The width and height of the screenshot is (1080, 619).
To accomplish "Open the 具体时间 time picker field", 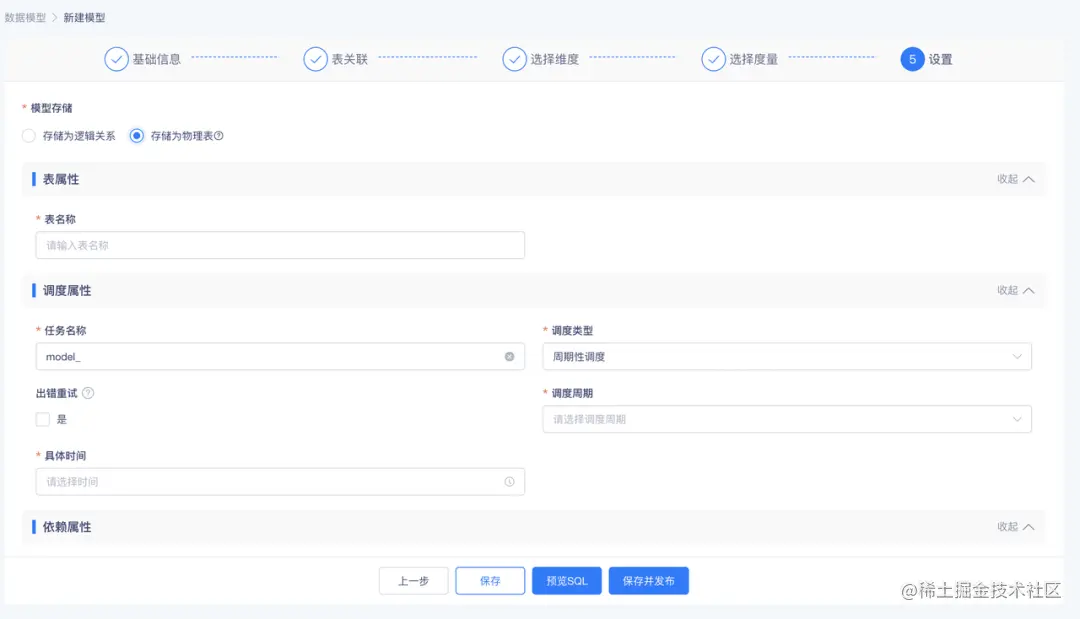I will click(280, 482).
